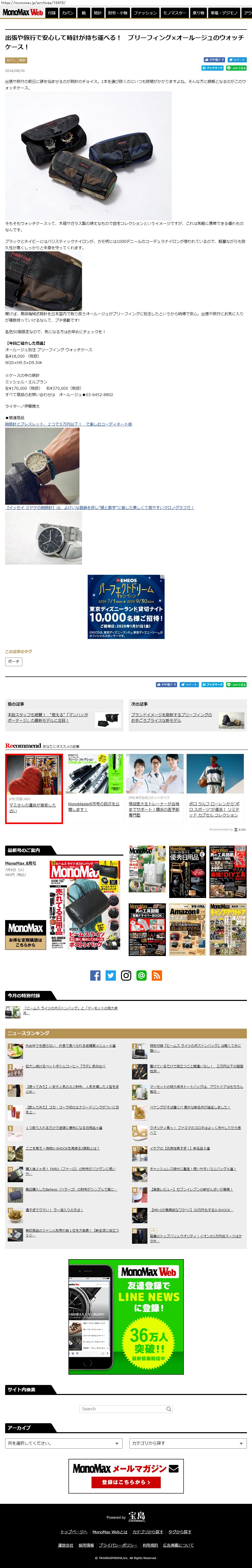Click the bottom Facebook いいね button
The height and width of the screenshot is (1568, 252).
click(166, 685)
